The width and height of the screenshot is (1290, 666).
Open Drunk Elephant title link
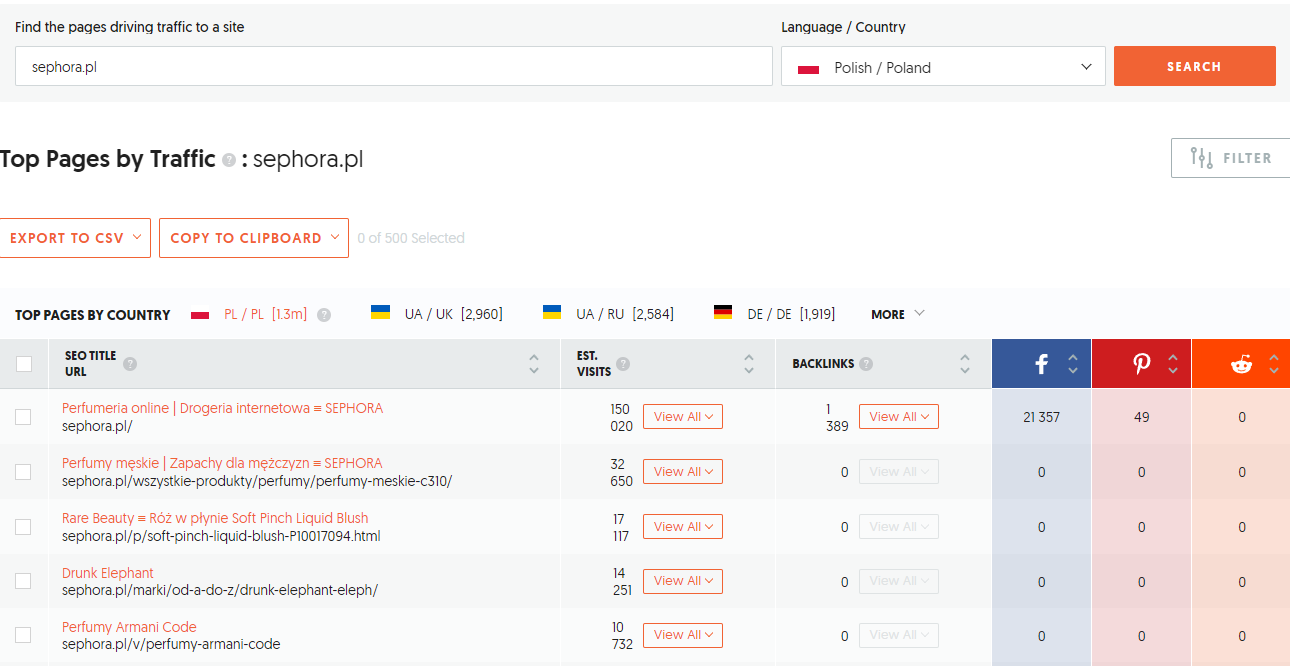pos(108,573)
